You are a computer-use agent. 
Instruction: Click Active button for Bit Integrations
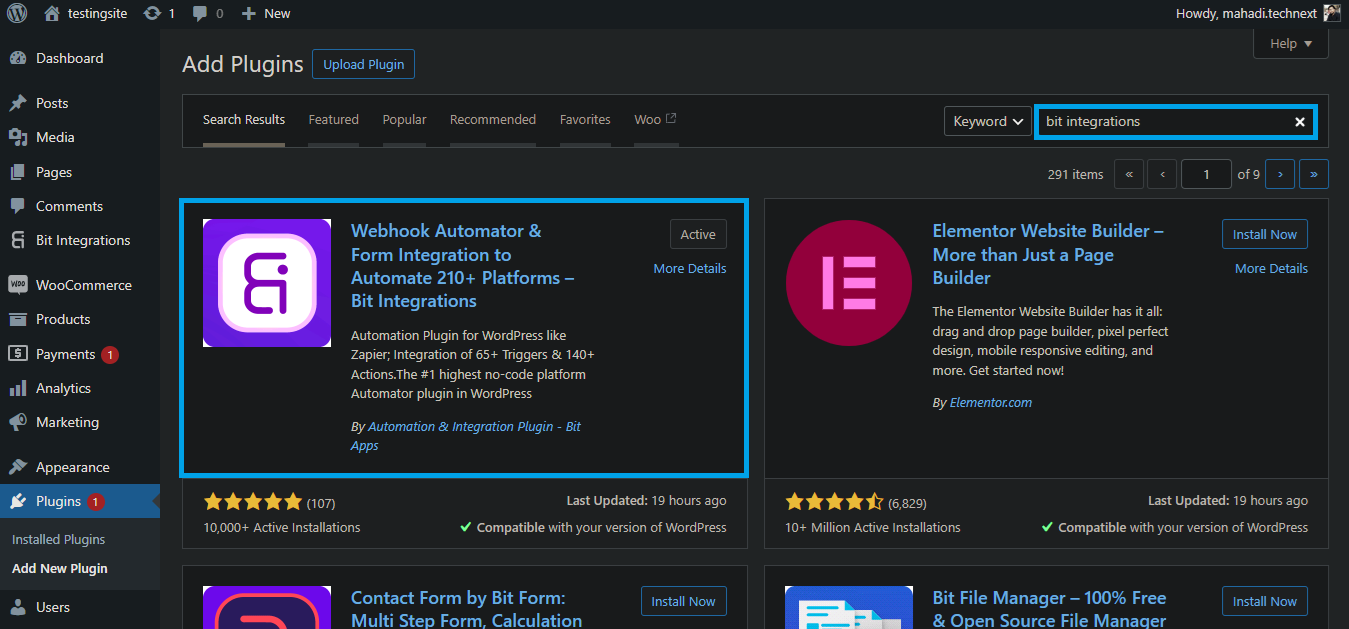pos(698,234)
